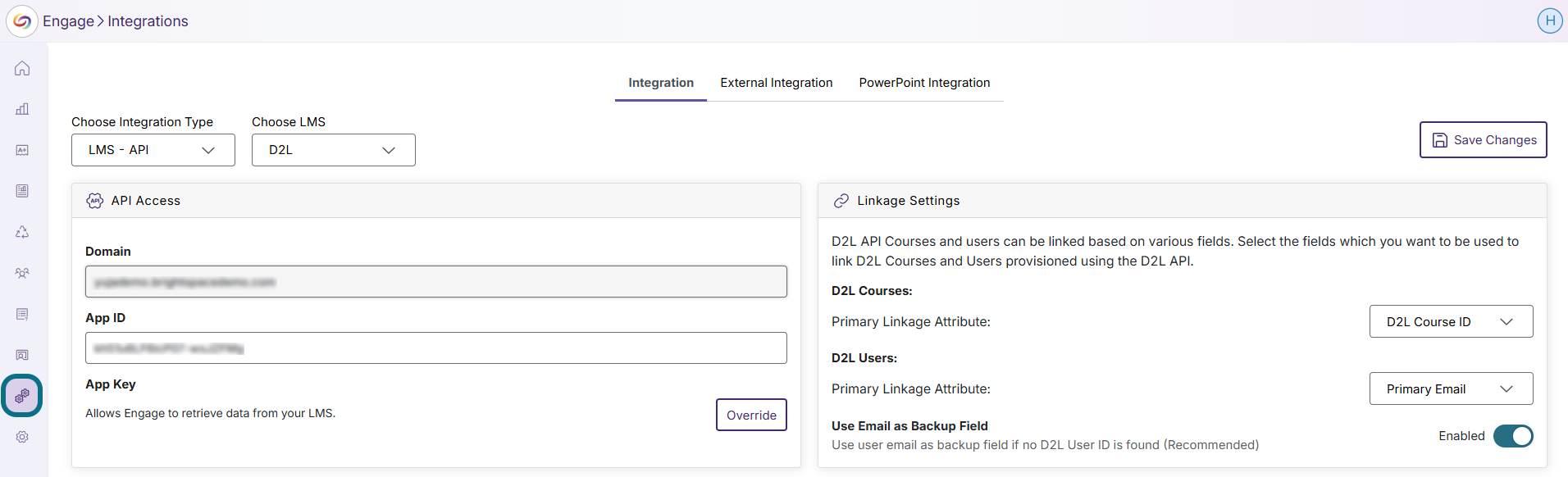The height and width of the screenshot is (477, 1568).
Task: Open D2L Course ID linkage dropdown
Action: click(1451, 321)
